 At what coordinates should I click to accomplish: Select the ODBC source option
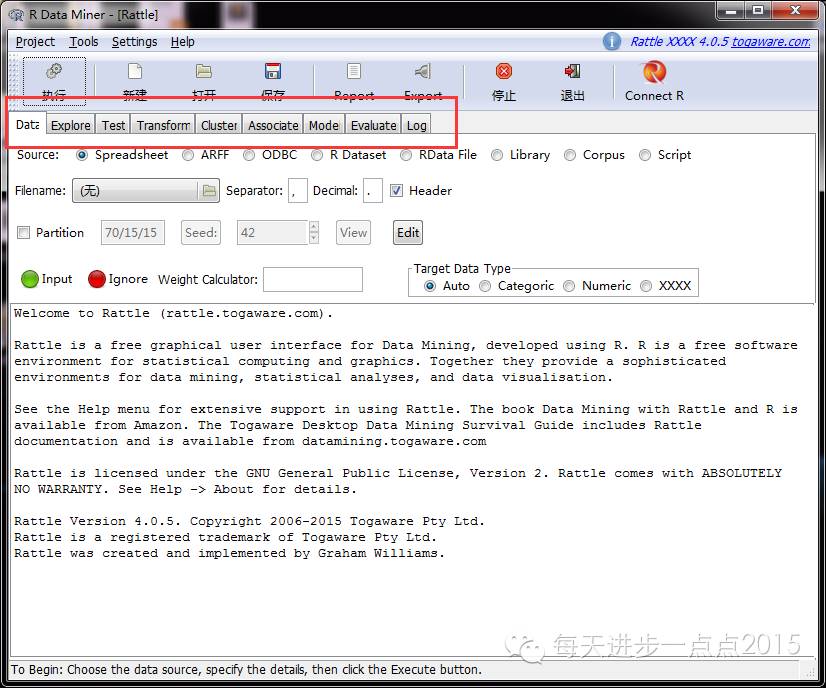(x=249, y=155)
